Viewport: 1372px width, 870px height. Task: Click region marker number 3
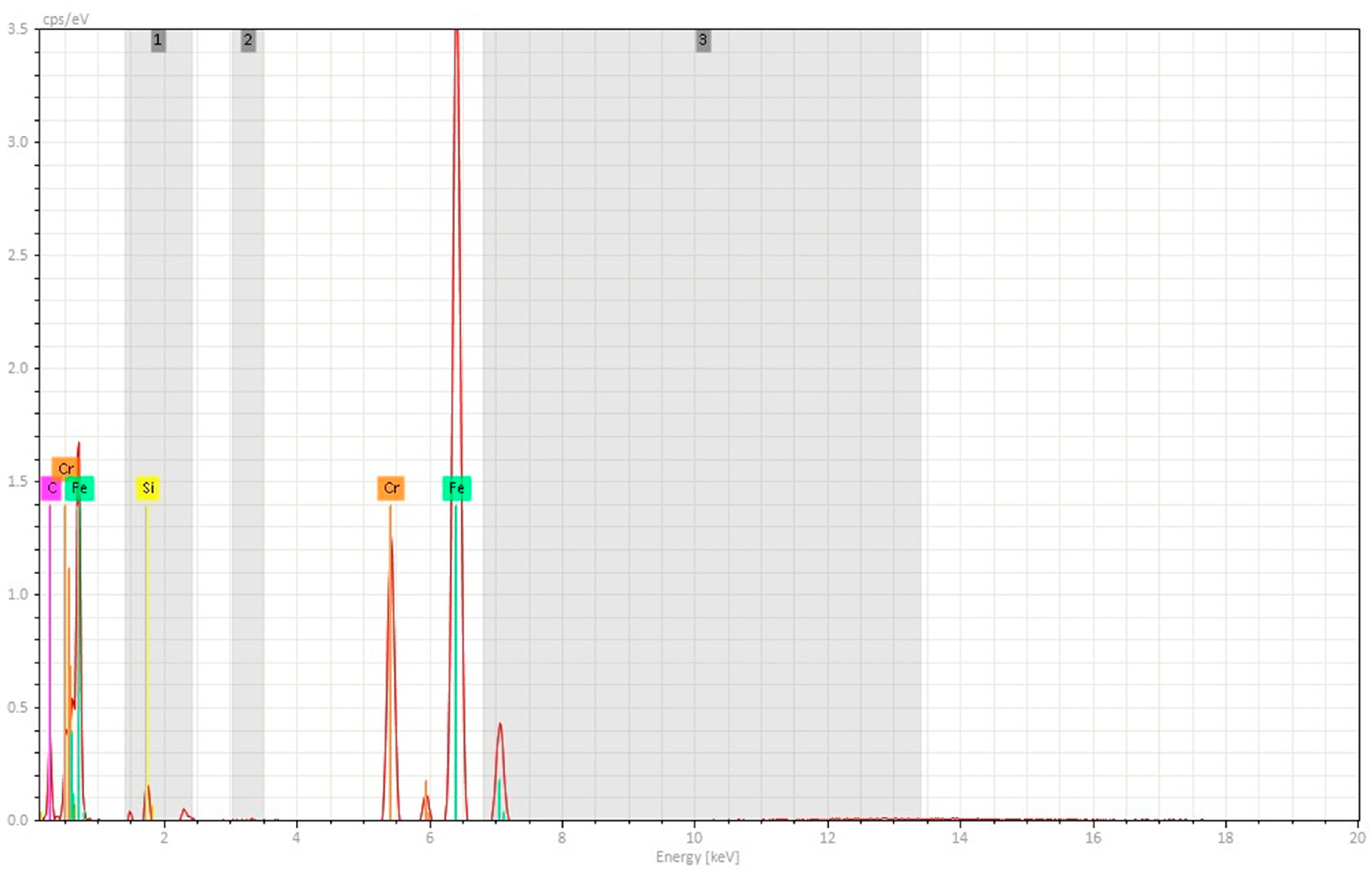tap(703, 41)
